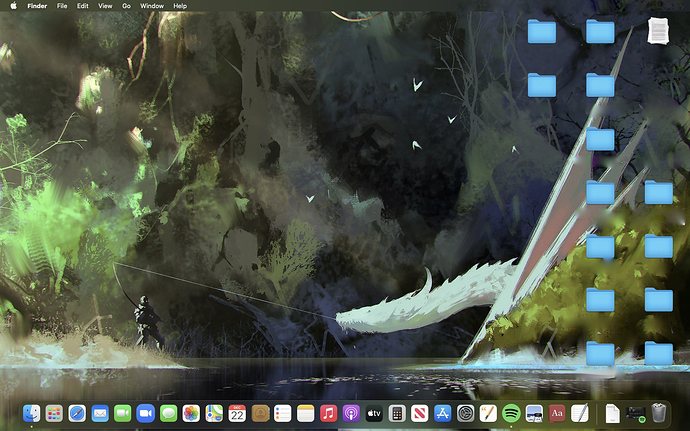Image resolution: width=690 pixels, height=431 pixels.
Task: Open the Apple menu
Action: pos(13,6)
